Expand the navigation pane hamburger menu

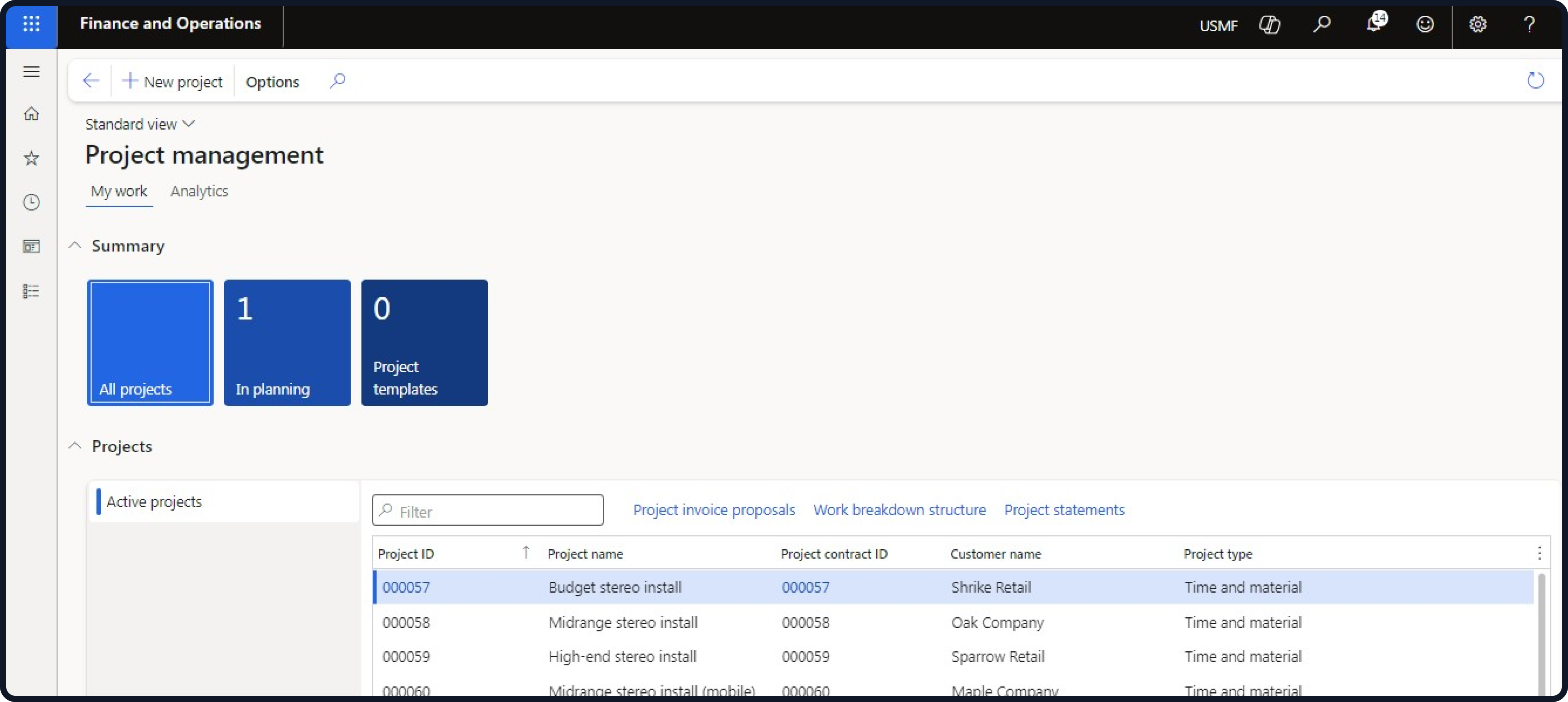[x=31, y=72]
